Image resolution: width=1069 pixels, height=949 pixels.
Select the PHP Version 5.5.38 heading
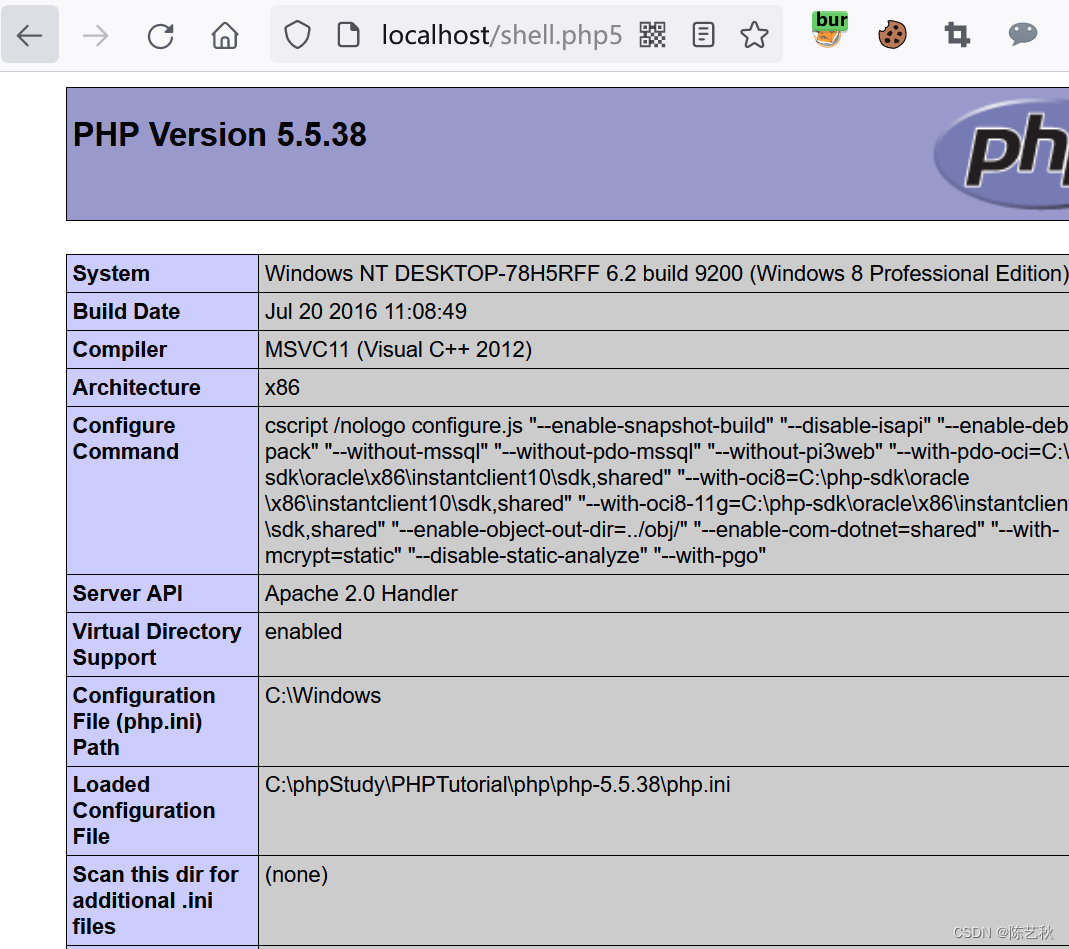pyautogui.click(x=220, y=134)
